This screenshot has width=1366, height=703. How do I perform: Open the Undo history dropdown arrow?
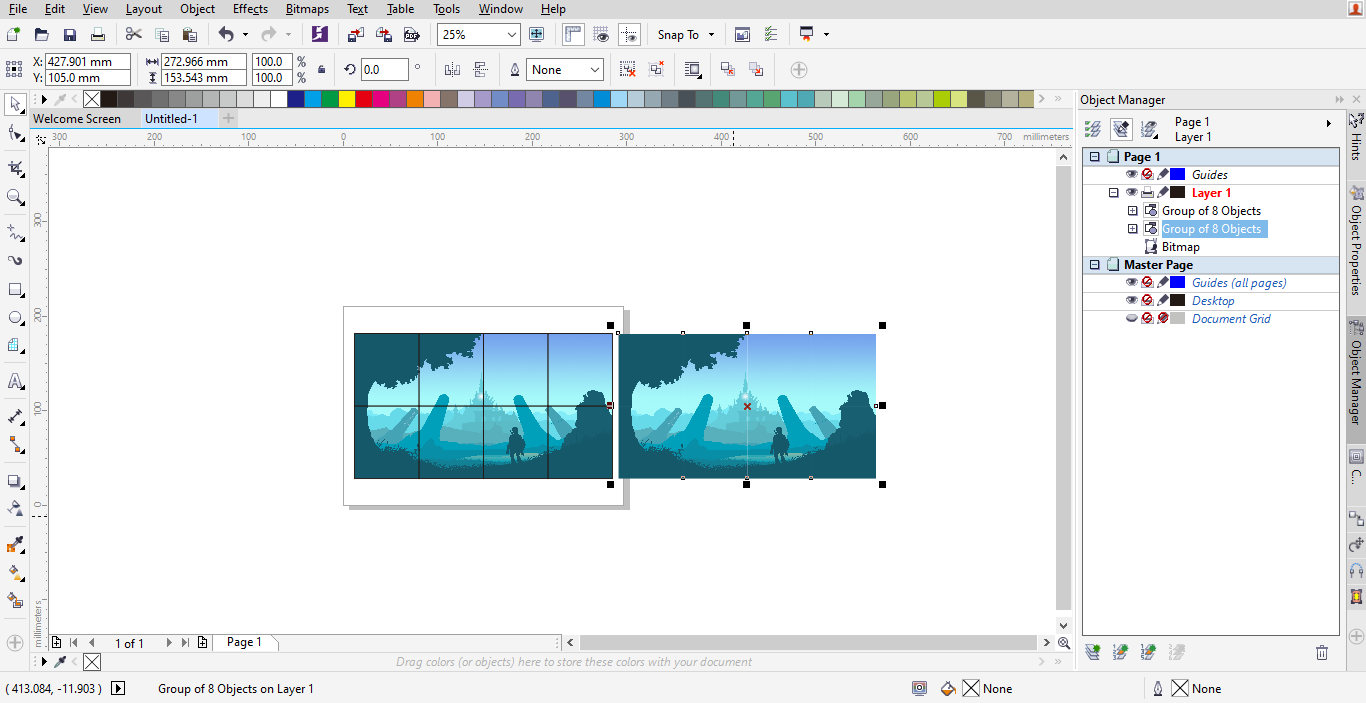[x=245, y=34]
